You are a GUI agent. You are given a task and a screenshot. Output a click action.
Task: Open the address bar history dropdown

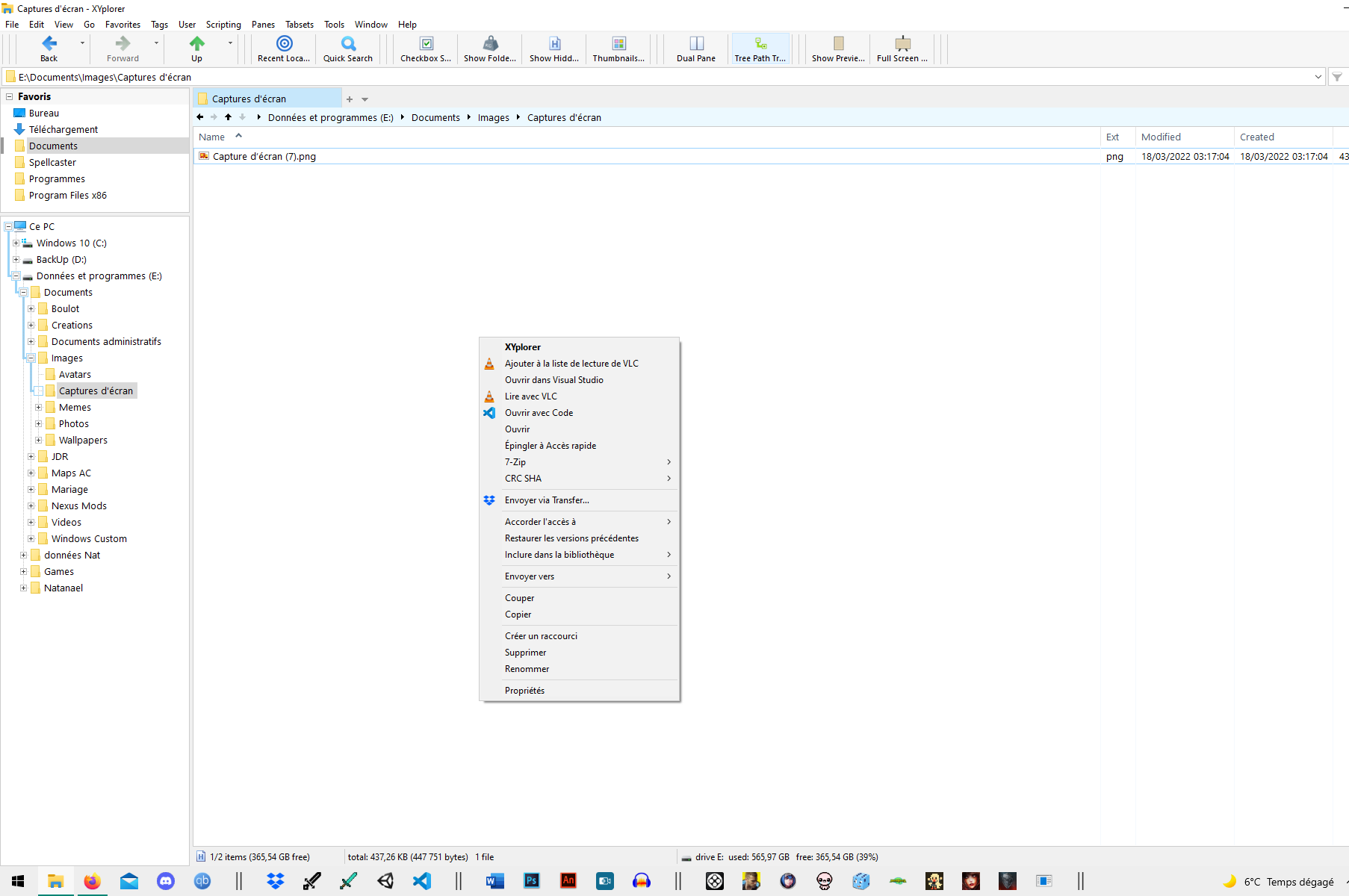coord(1318,77)
